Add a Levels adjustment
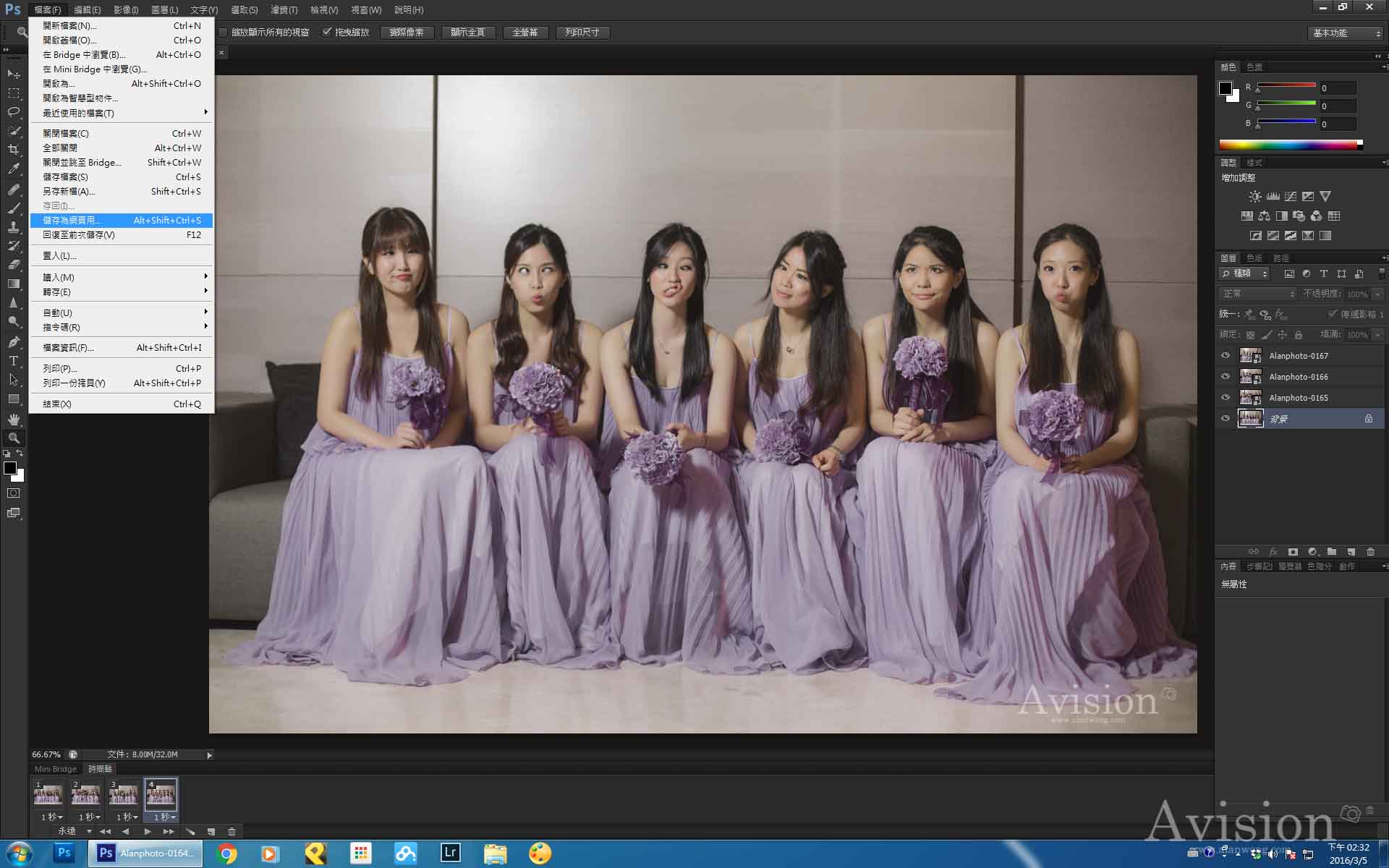 [x=1273, y=196]
